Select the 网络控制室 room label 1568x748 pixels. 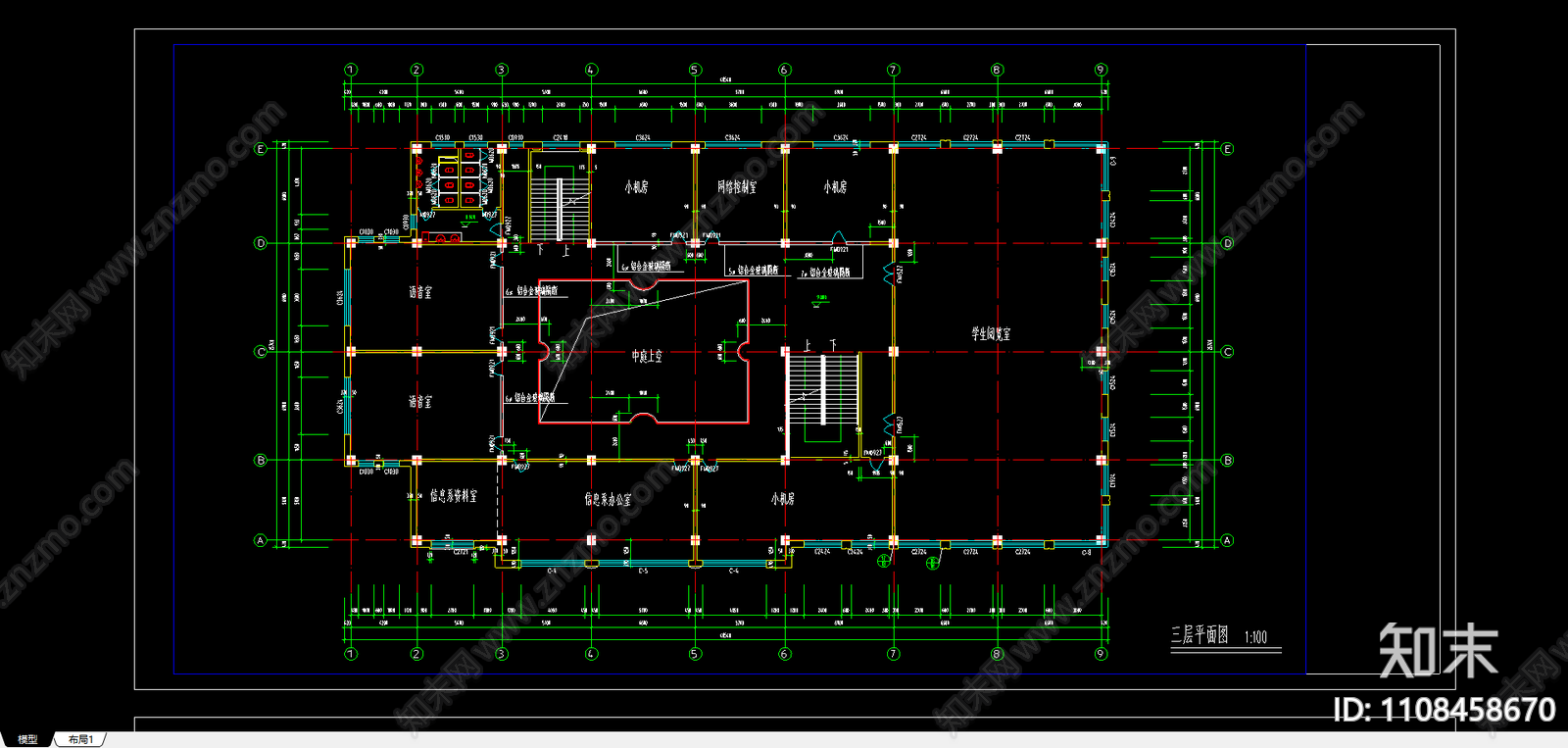click(737, 186)
